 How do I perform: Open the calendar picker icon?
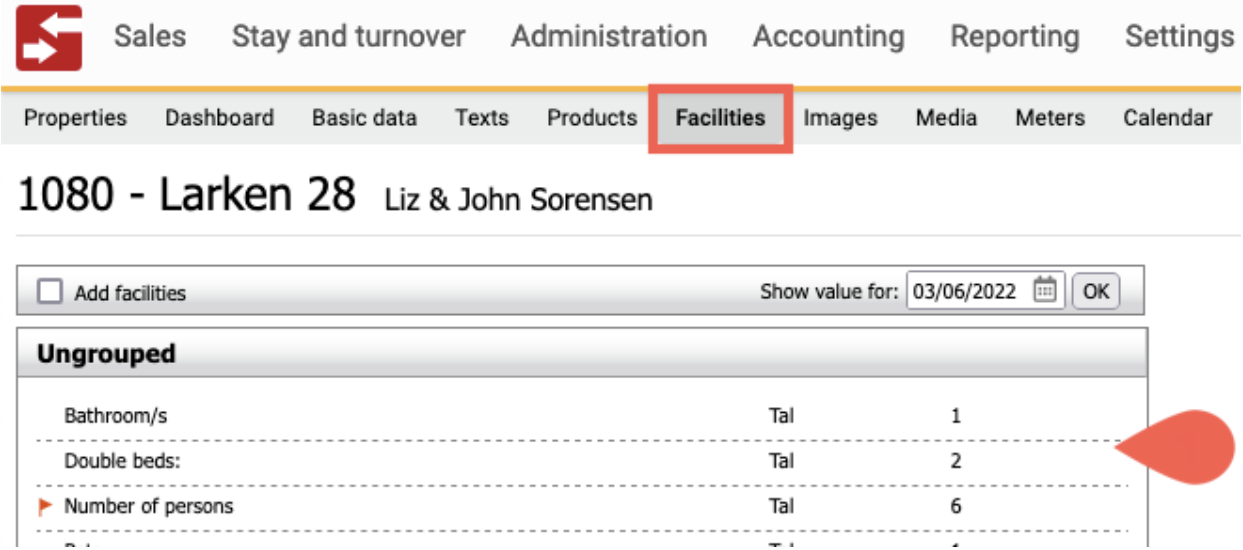1044,292
